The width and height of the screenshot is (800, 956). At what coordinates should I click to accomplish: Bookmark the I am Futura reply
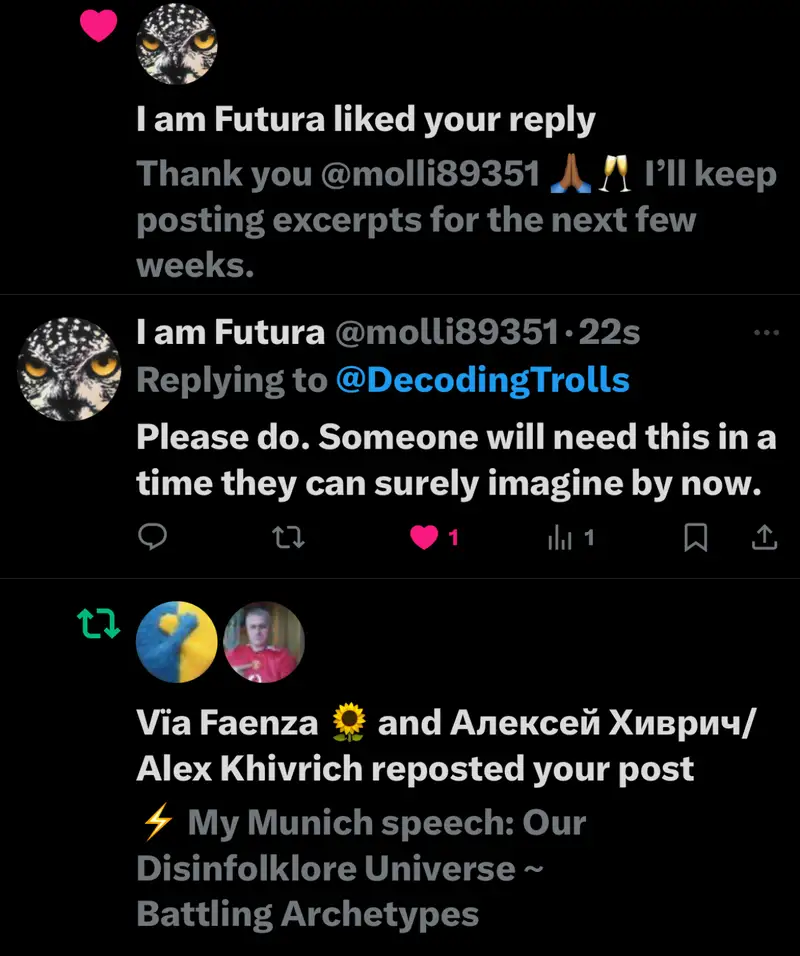695,538
